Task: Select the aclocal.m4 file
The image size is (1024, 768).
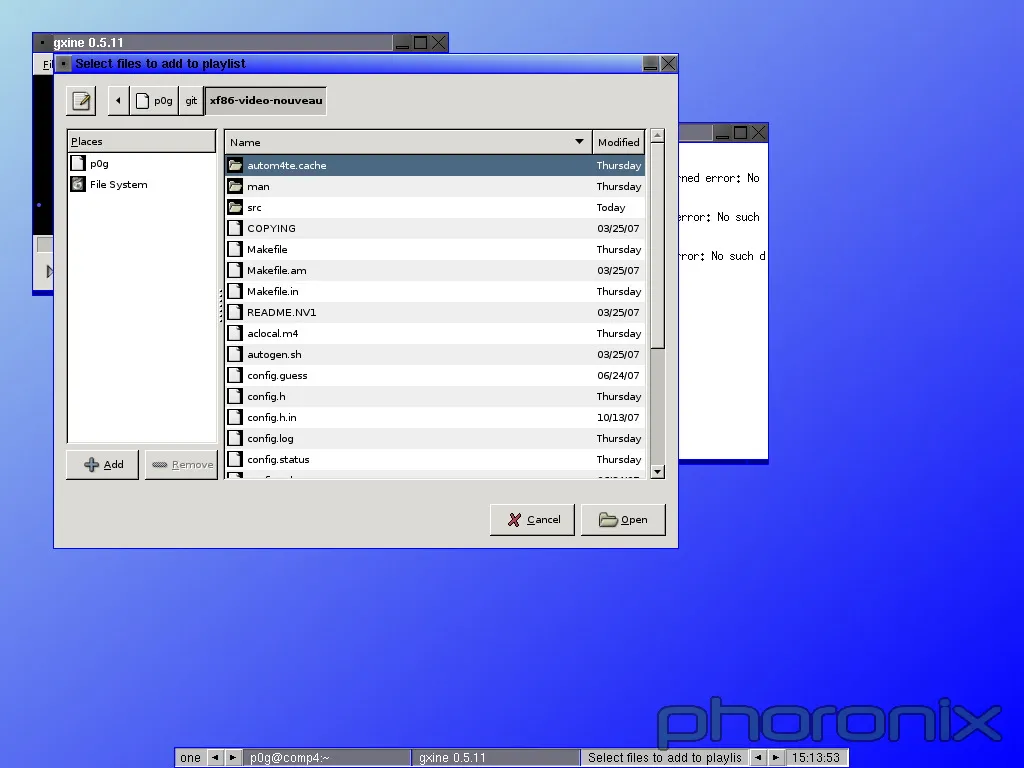Action: click(435, 333)
